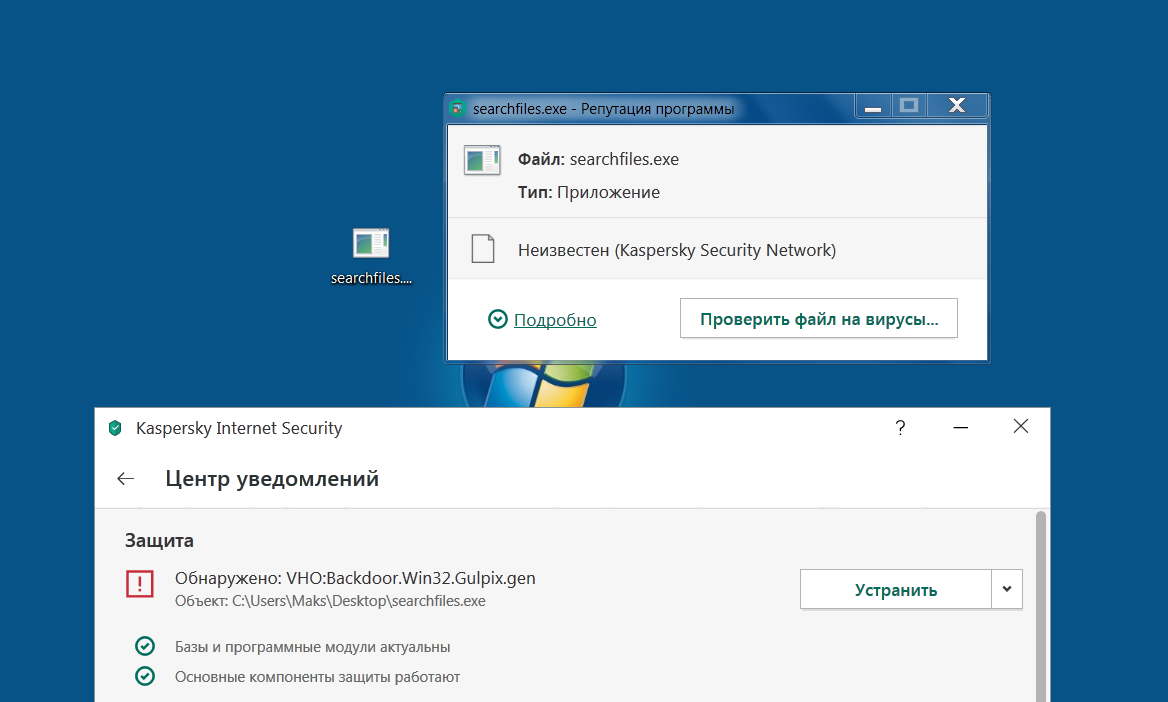Open Kaspersky help question mark
This screenshot has width=1168, height=702.
[x=900, y=428]
